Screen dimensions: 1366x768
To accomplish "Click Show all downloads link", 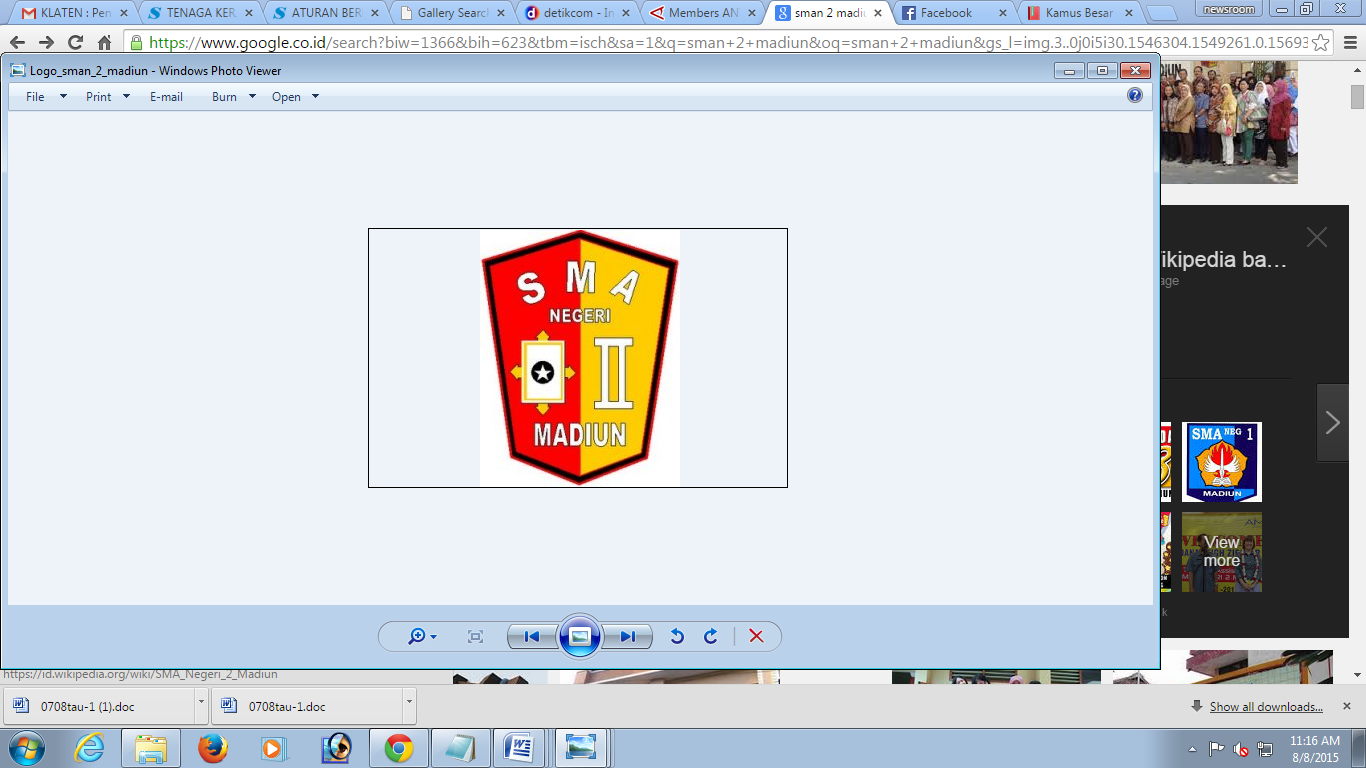I will coord(1266,707).
